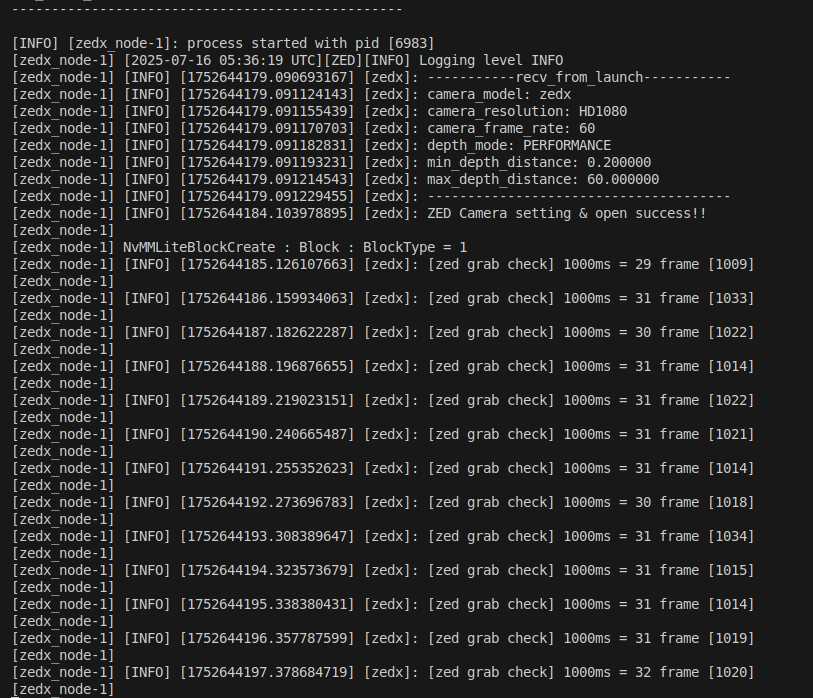
Task: Click grab check line with frame [1015]
Action: pos(383,570)
